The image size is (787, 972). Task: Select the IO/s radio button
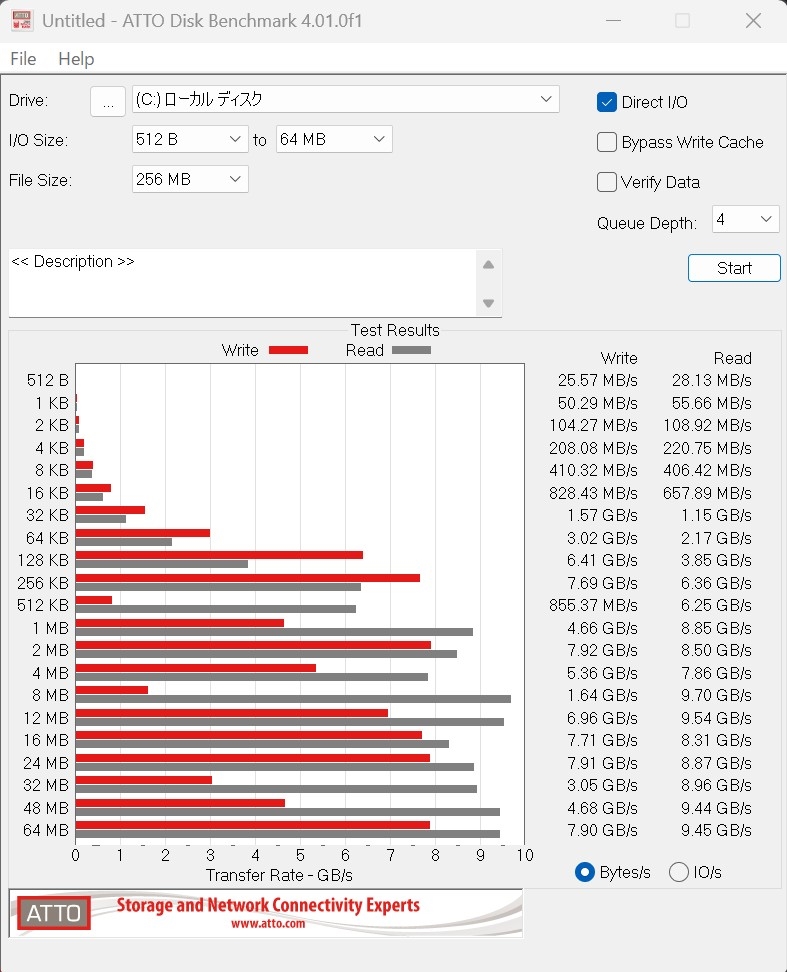pos(679,872)
